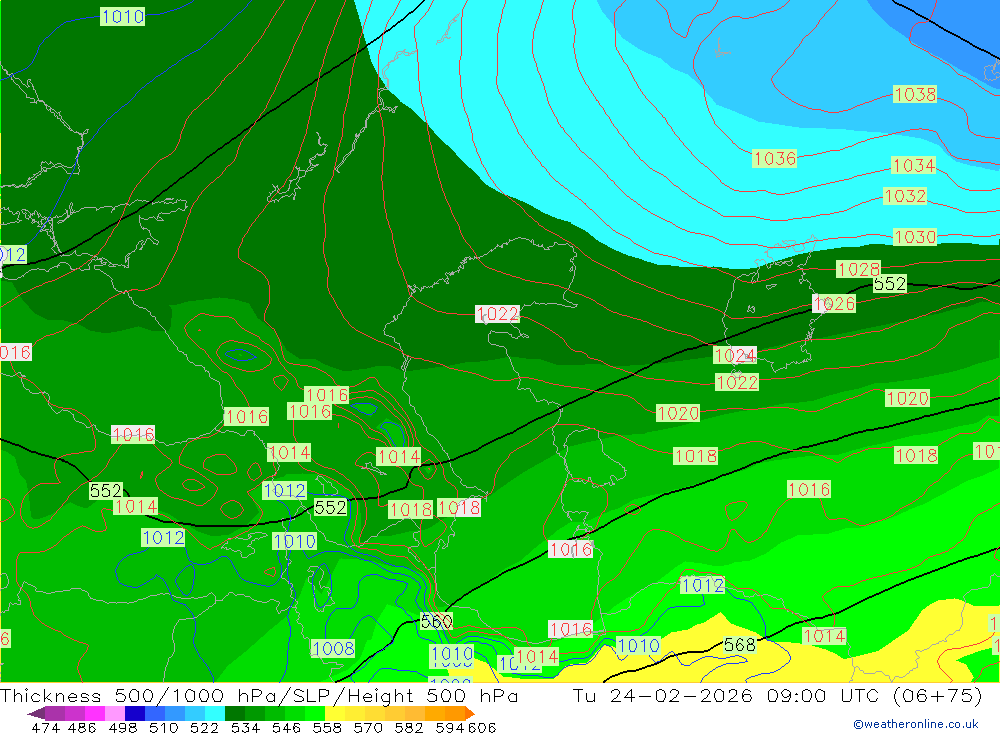Click the legend value 474

click(46, 727)
